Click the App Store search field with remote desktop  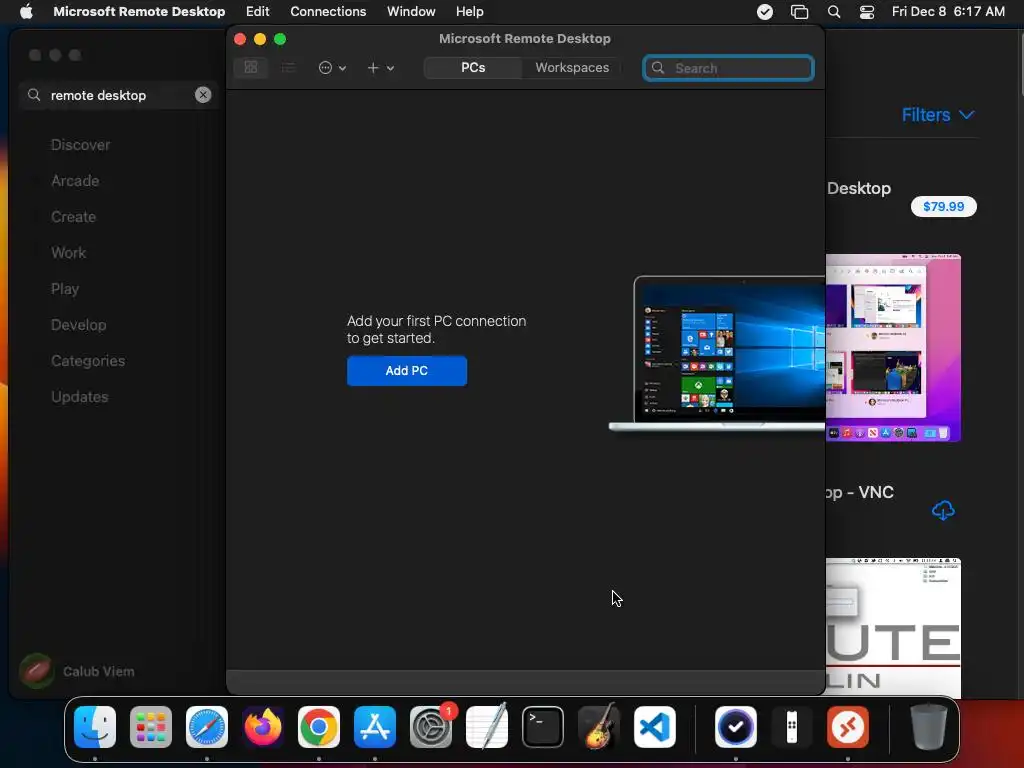click(x=118, y=95)
